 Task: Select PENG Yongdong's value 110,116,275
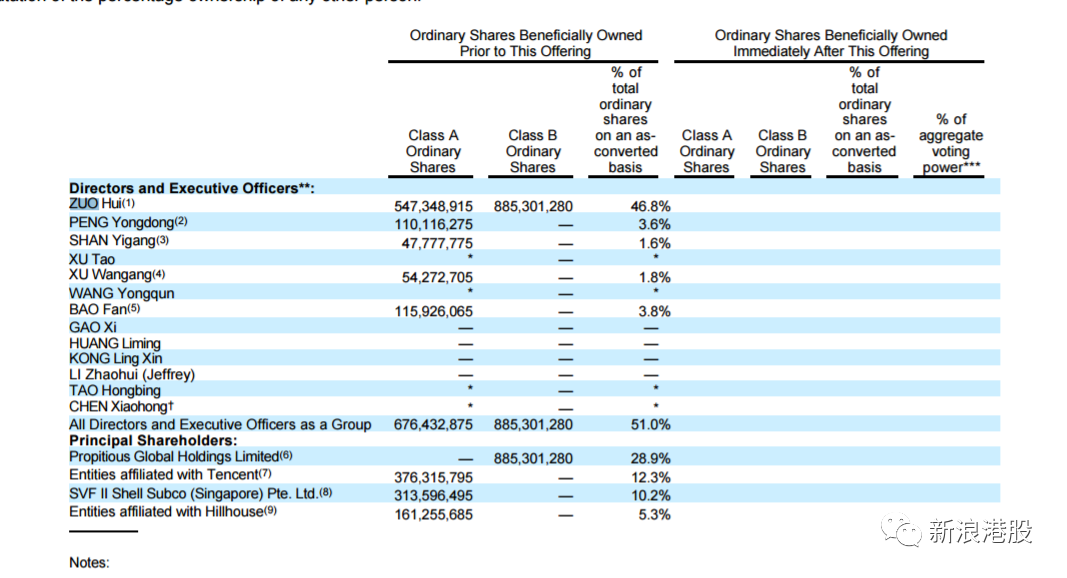[x=433, y=225]
